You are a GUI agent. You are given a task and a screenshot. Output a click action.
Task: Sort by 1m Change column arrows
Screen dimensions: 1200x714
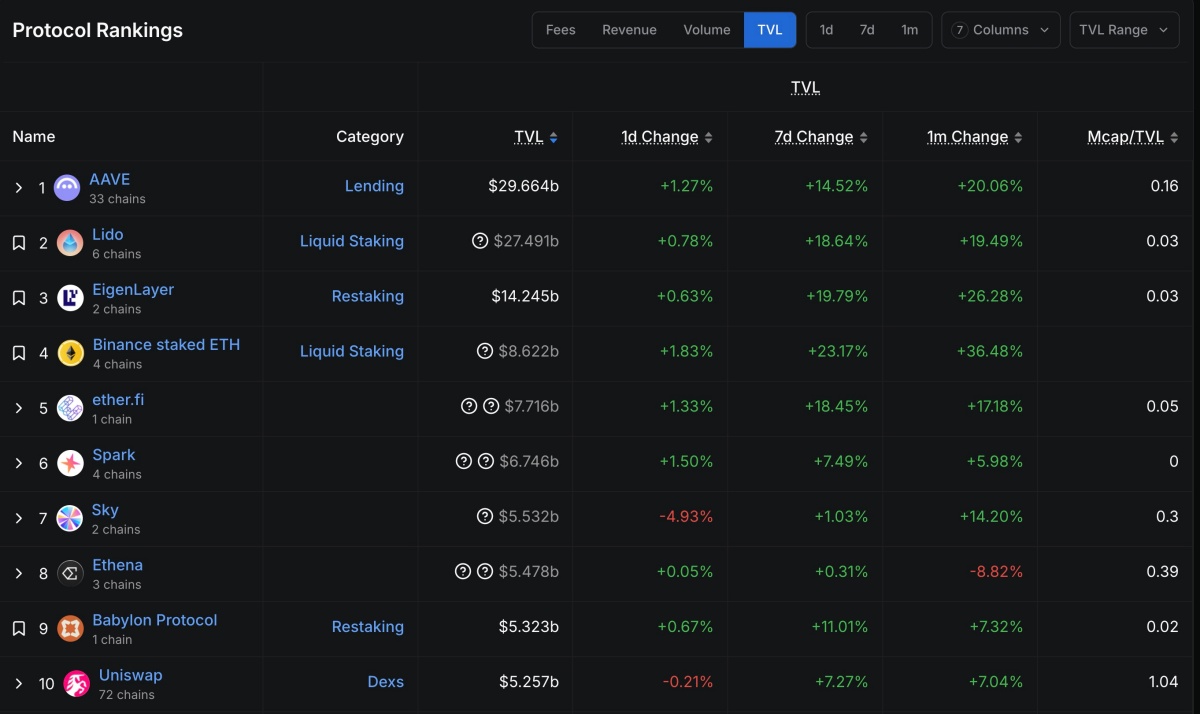1018,137
